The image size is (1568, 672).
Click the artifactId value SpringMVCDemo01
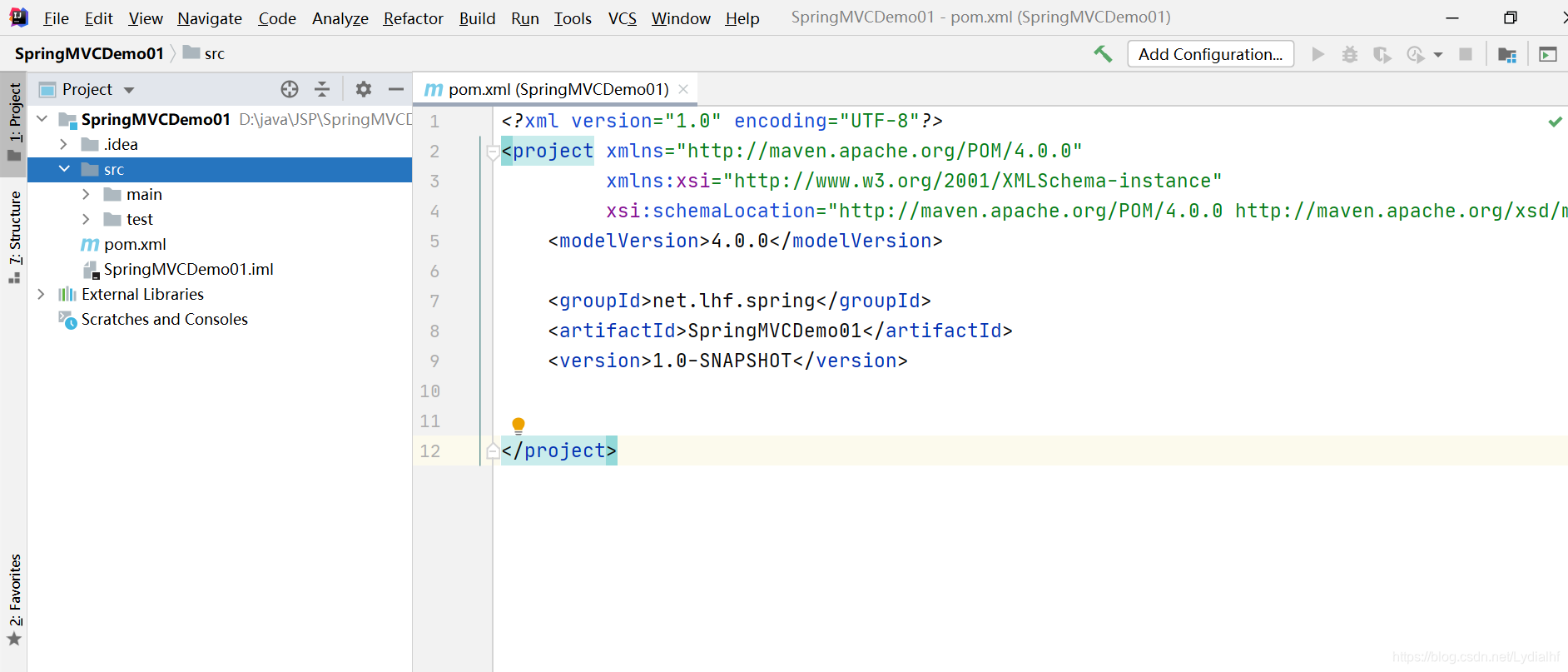tap(775, 331)
